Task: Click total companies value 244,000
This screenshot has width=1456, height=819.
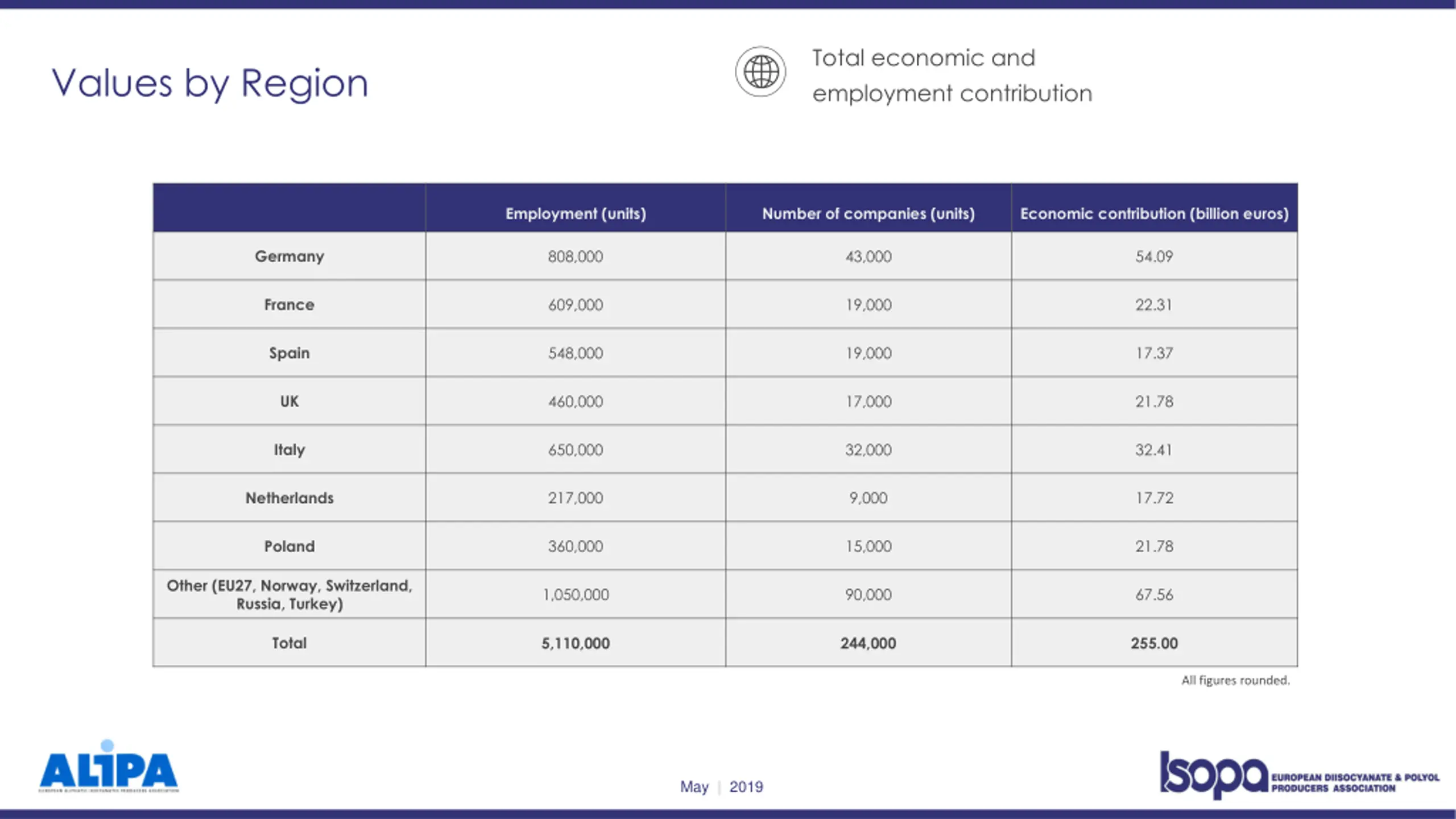Action: click(868, 643)
